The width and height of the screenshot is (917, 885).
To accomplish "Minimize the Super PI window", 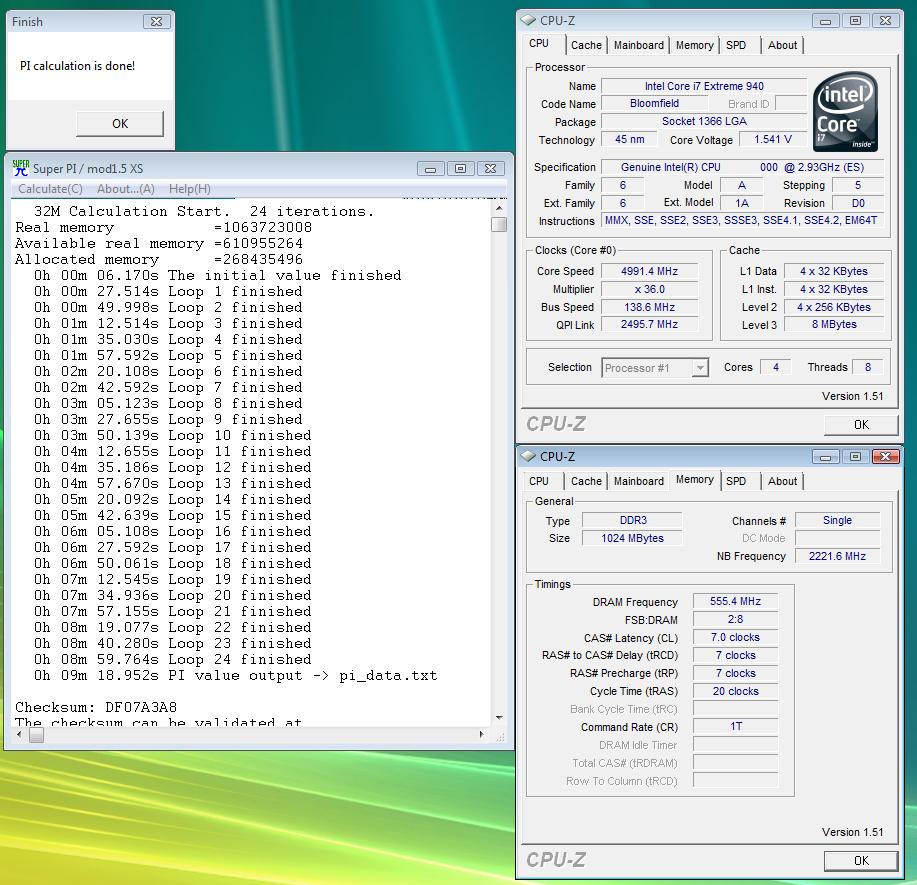I will coord(430,168).
